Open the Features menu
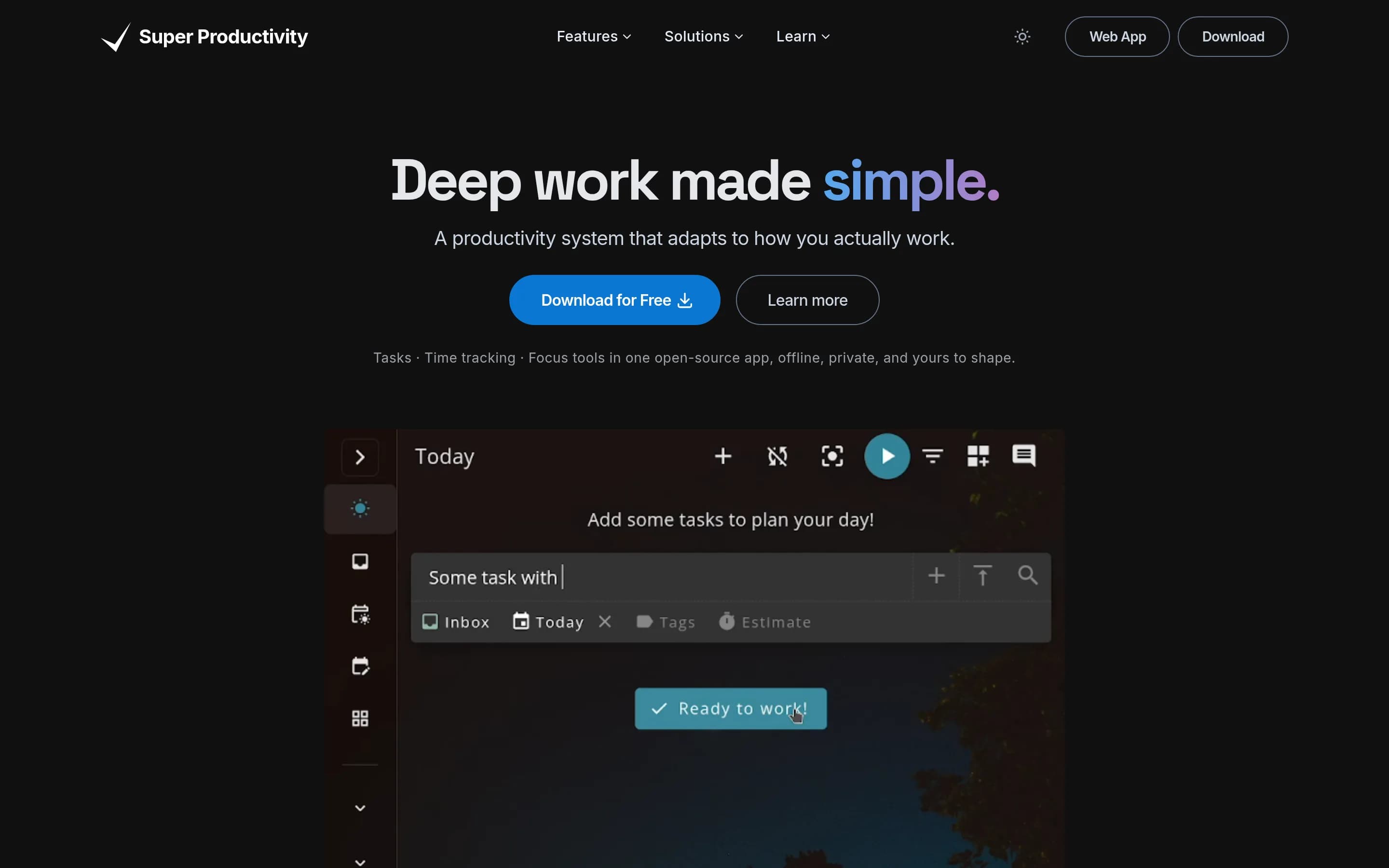 pos(594,37)
